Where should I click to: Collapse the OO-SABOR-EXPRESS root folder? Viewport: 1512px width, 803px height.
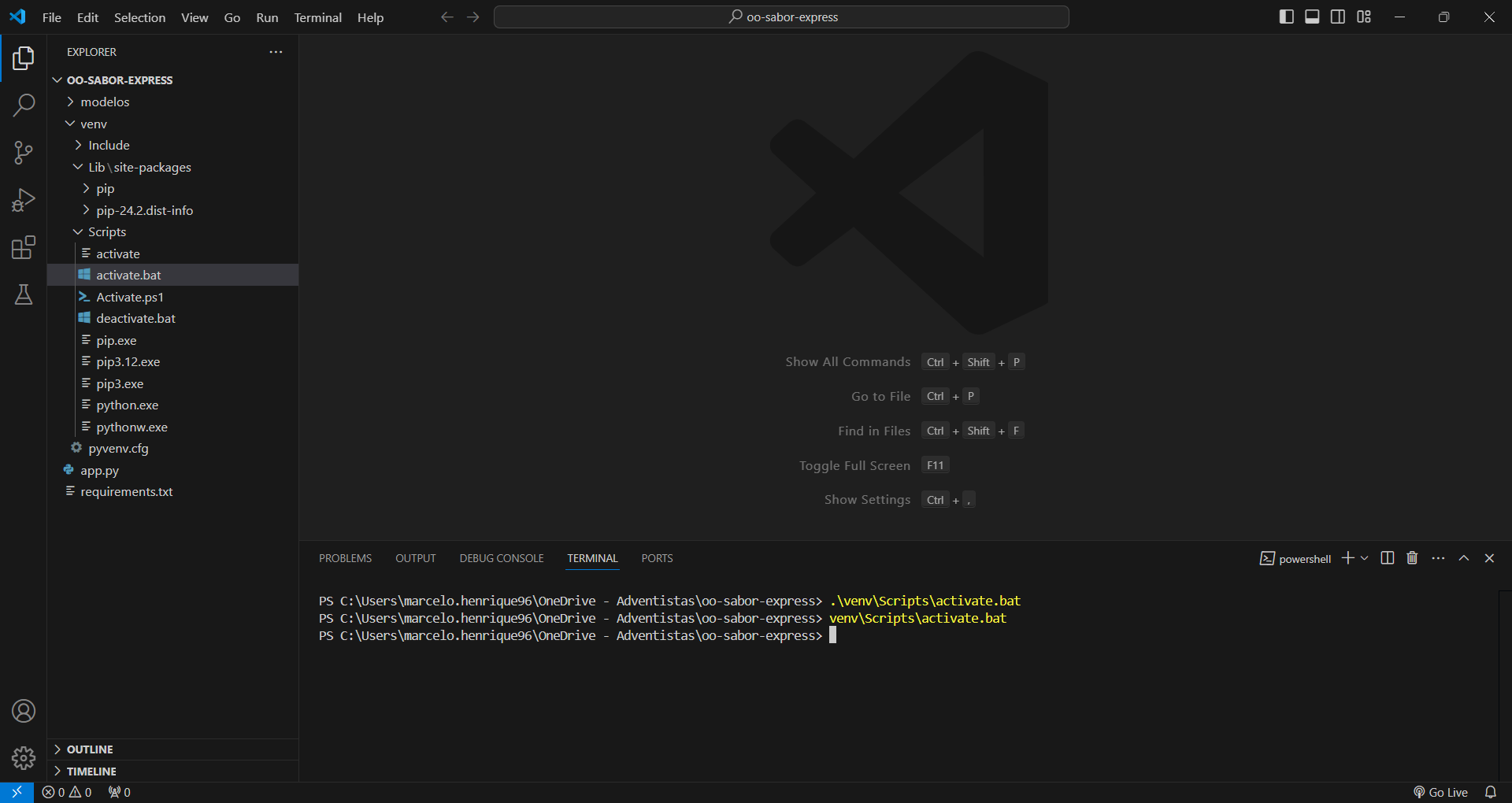pos(173,80)
